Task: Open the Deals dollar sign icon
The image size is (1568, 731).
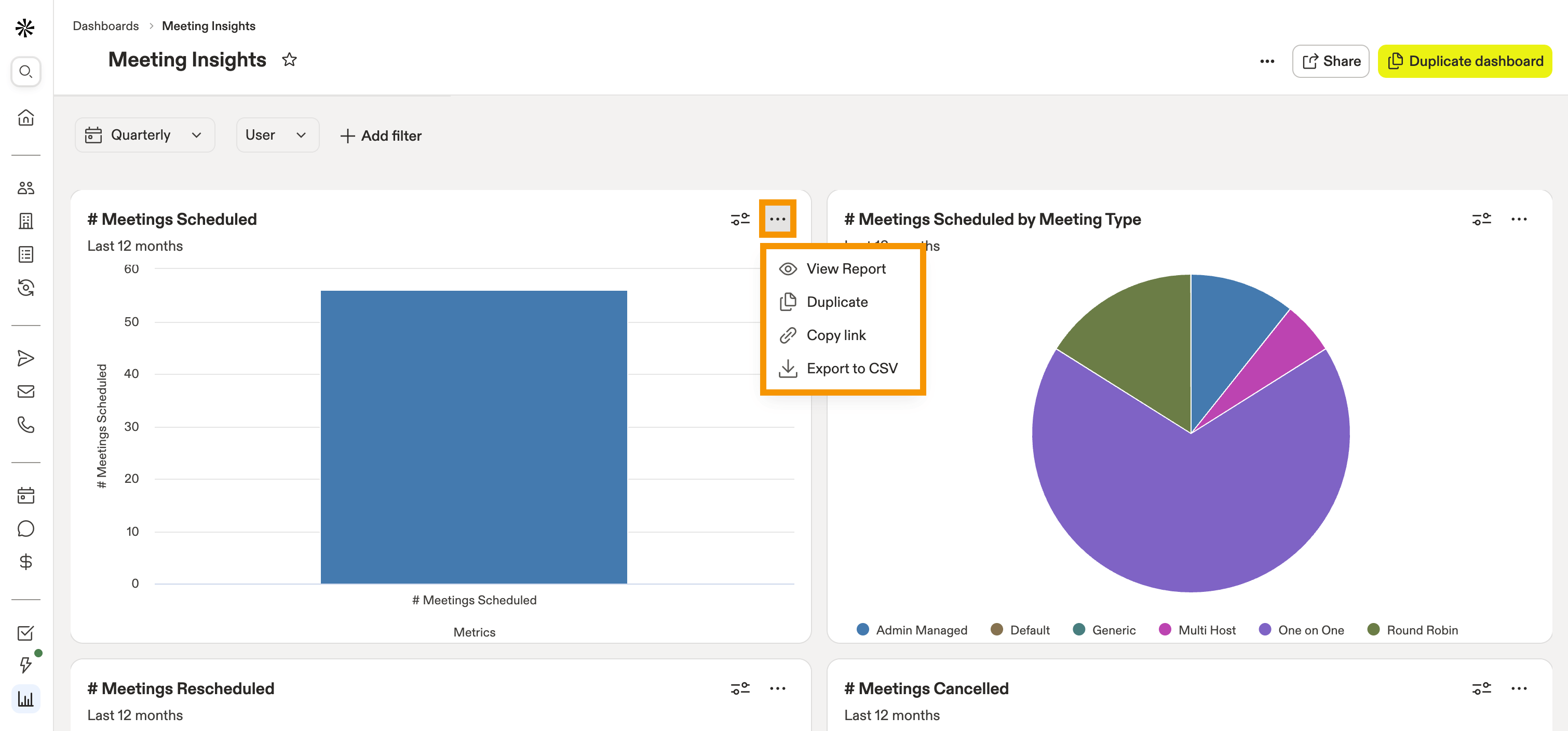Action: pyautogui.click(x=25, y=562)
